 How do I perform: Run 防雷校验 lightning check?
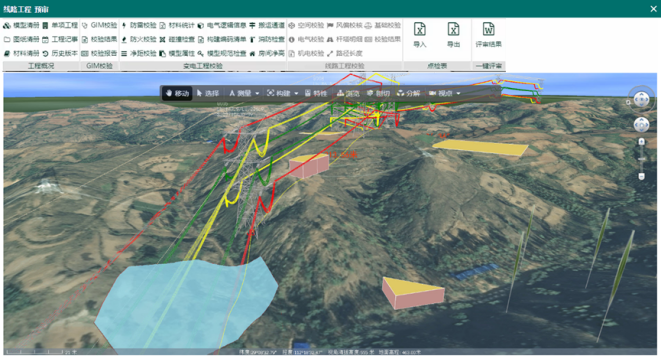click(x=139, y=25)
